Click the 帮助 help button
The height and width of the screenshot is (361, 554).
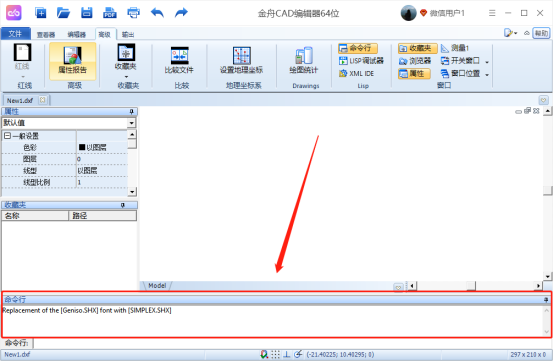(x=541, y=33)
